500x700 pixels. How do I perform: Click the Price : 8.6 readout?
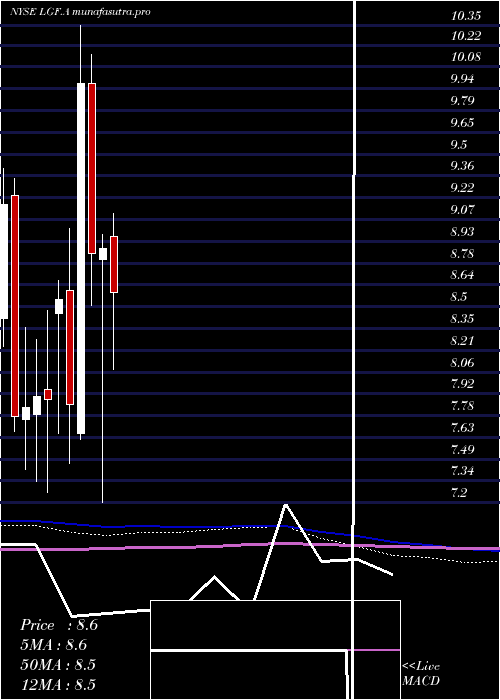[59, 625]
